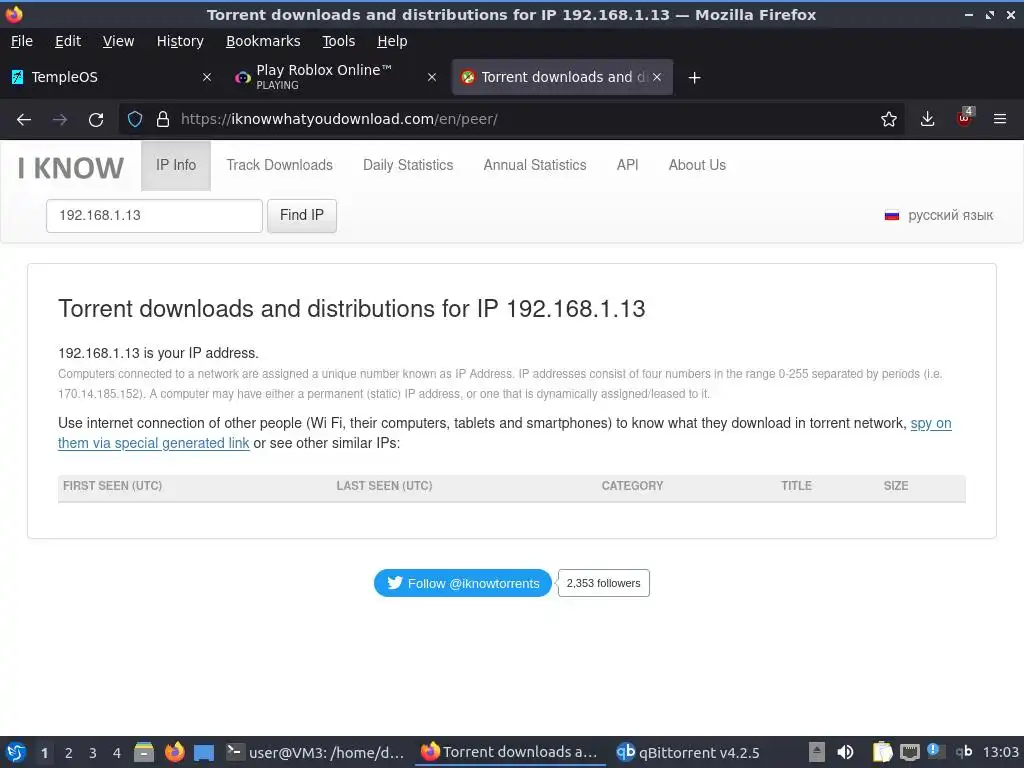
Task: Click the show desktop taskbar icon
Action: tap(204, 753)
